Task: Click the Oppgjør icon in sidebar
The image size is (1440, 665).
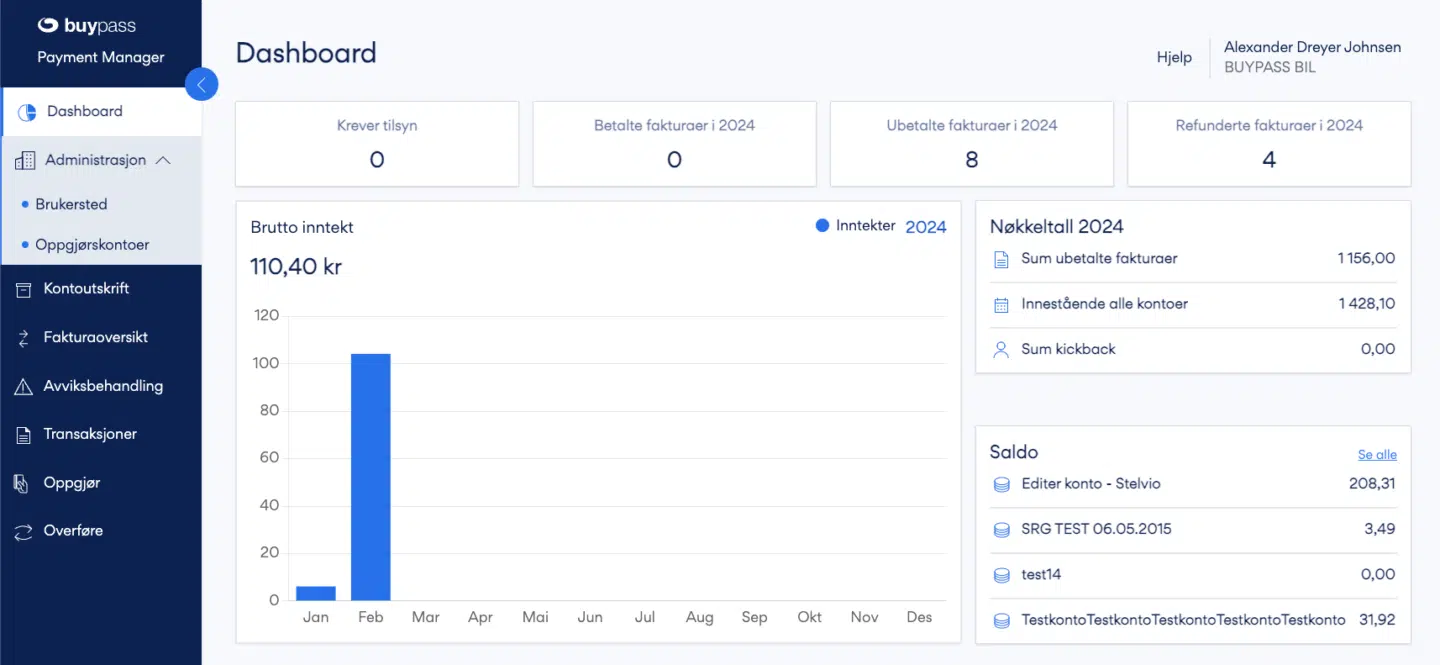Action: pyautogui.click(x=22, y=483)
